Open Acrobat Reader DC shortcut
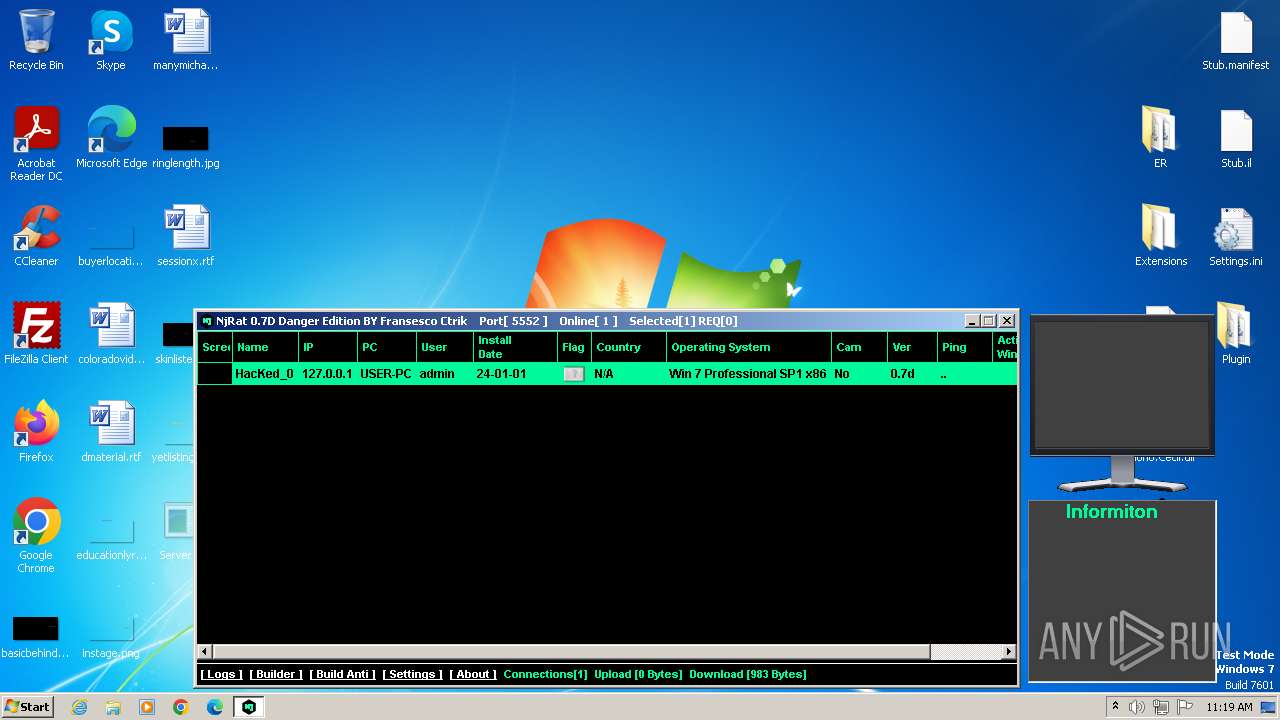Viewport: 1280px width, 720px height. tap(36, 144)
